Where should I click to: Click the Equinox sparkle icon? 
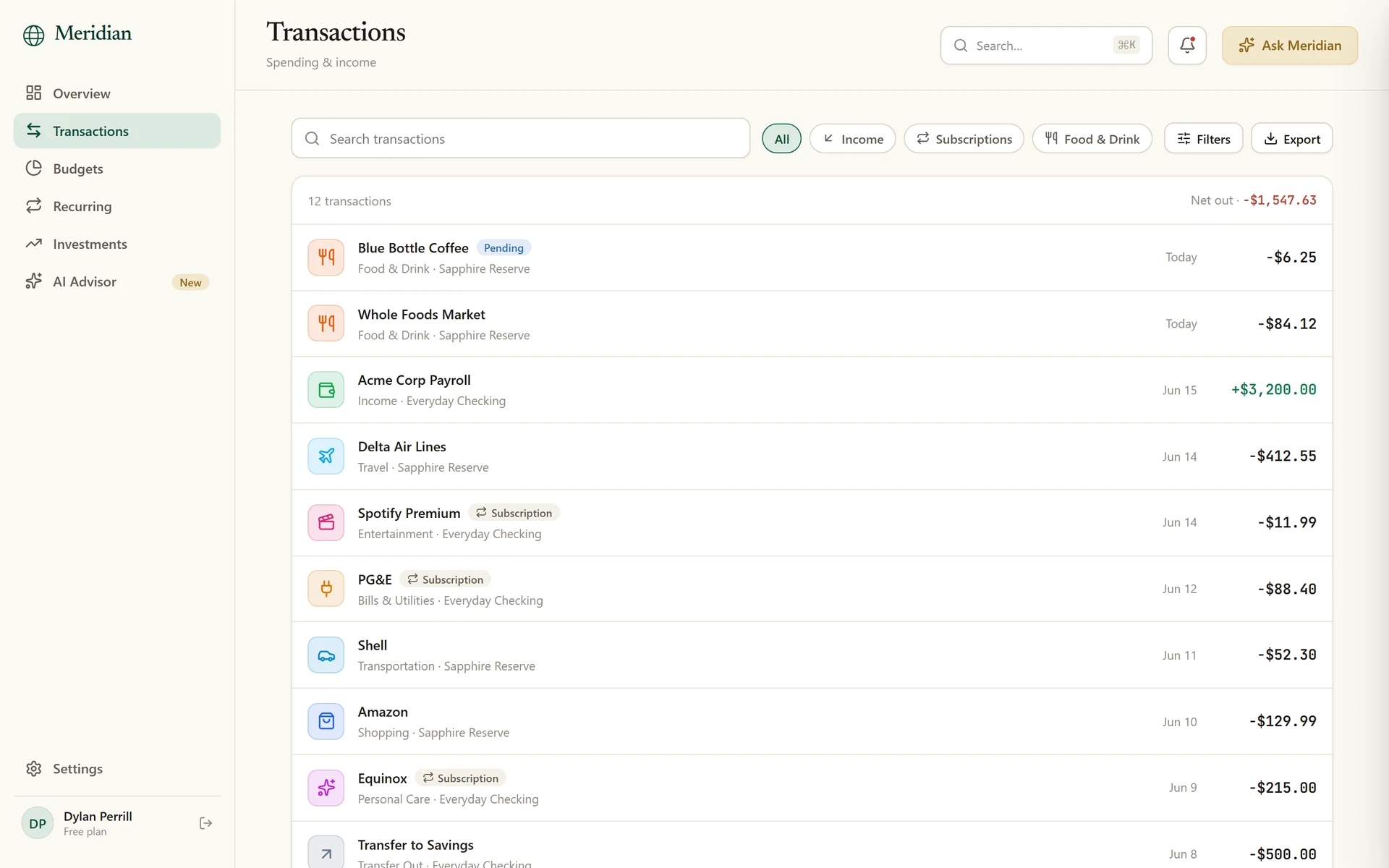[326, 788]
